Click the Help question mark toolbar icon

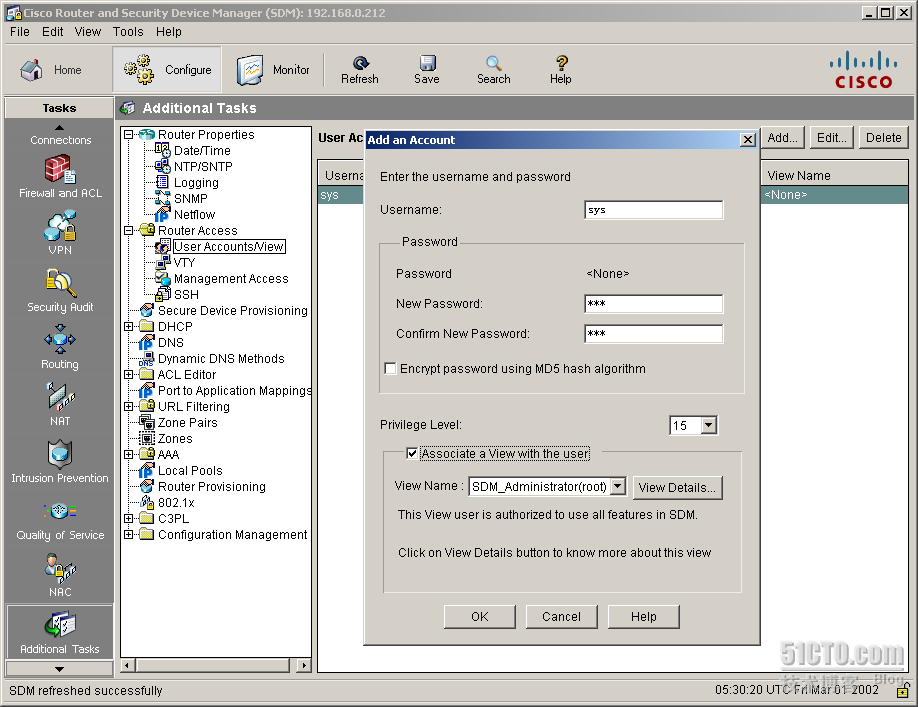click(x=560, y=70)
